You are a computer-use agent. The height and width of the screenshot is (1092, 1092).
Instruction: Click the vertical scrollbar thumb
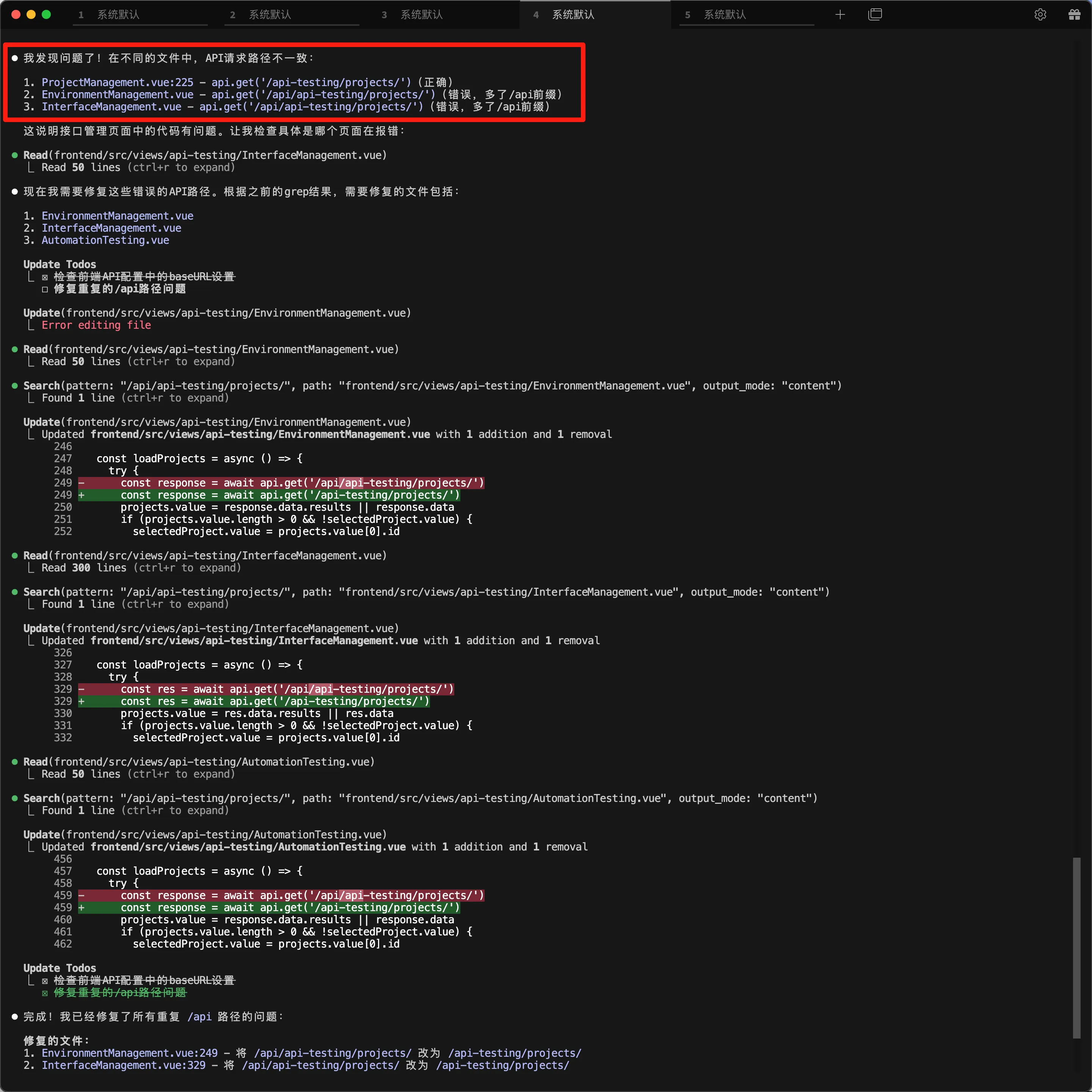click(x=1076, y=947)
